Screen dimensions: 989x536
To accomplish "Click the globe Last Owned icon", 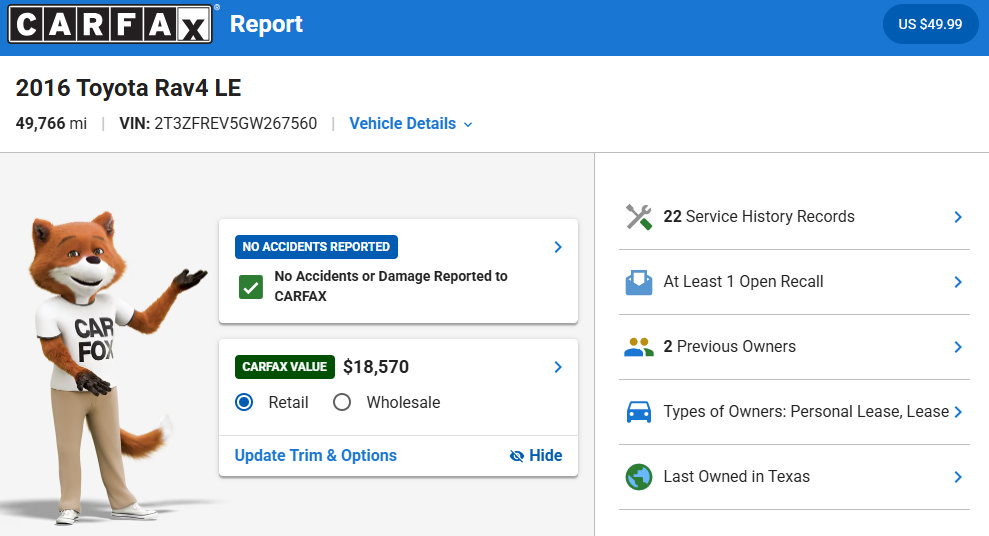I will coord(638,477).
